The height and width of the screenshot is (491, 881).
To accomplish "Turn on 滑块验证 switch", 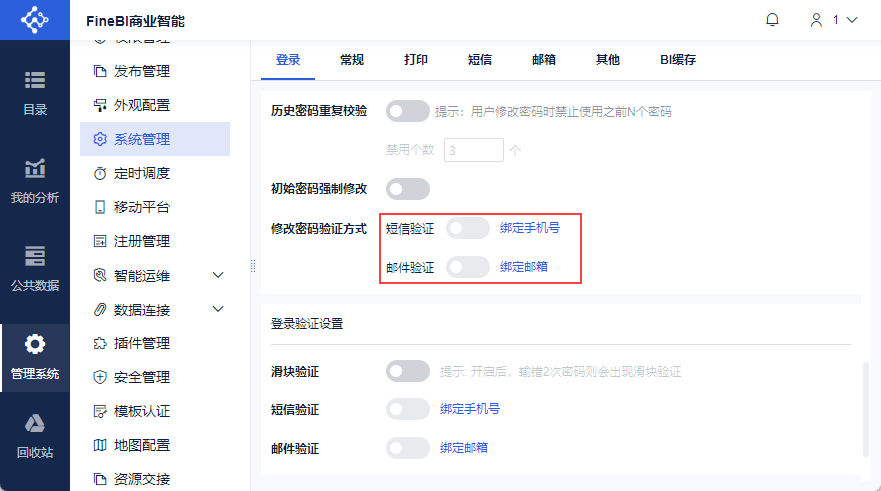I will [x=407, y=371].
